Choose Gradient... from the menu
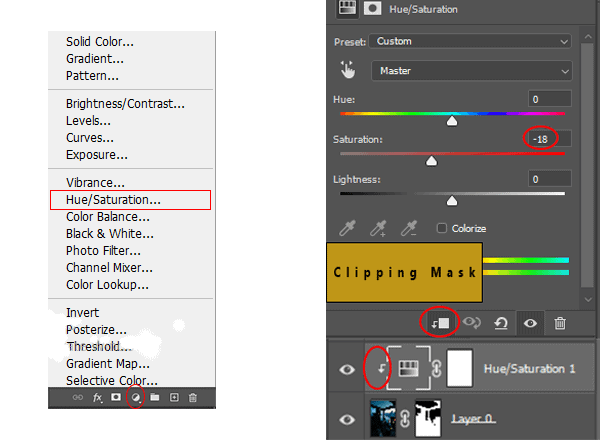 coord(95,59)
